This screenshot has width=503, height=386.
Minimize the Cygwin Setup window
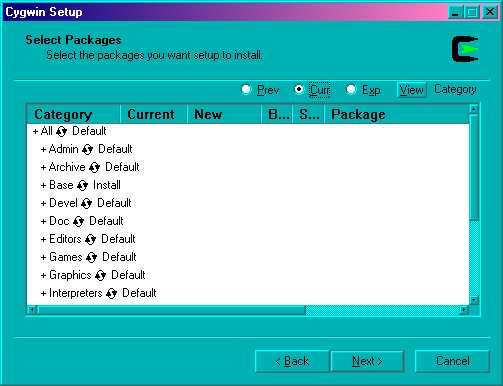[455, 12]
